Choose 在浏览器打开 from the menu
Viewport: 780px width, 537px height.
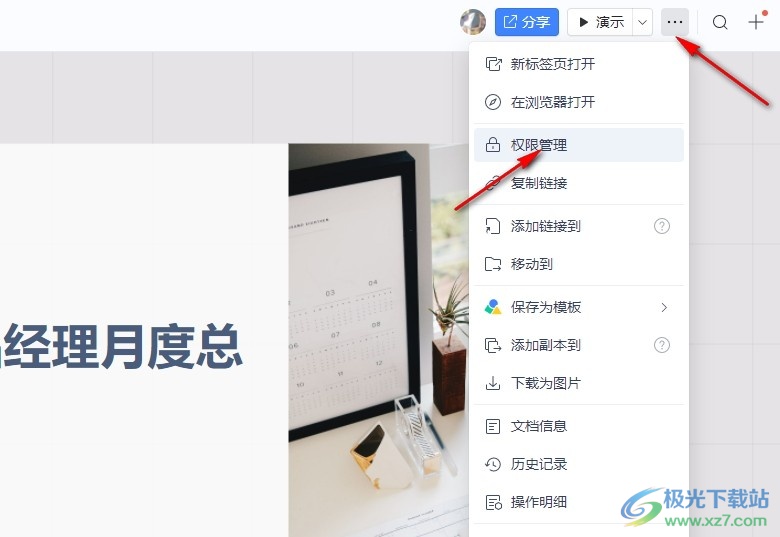coord(579,102)
